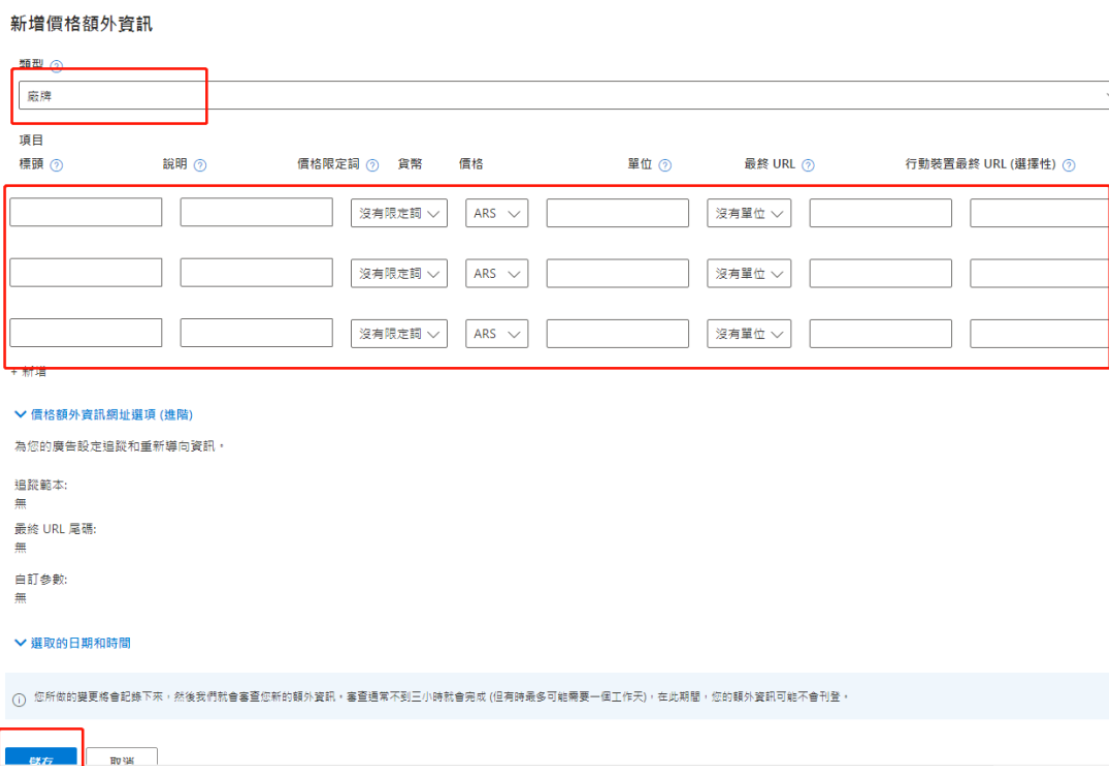Open the help icon beside 類型
The height and width of the screenshot is (766, 1109).
coord(56,65)
